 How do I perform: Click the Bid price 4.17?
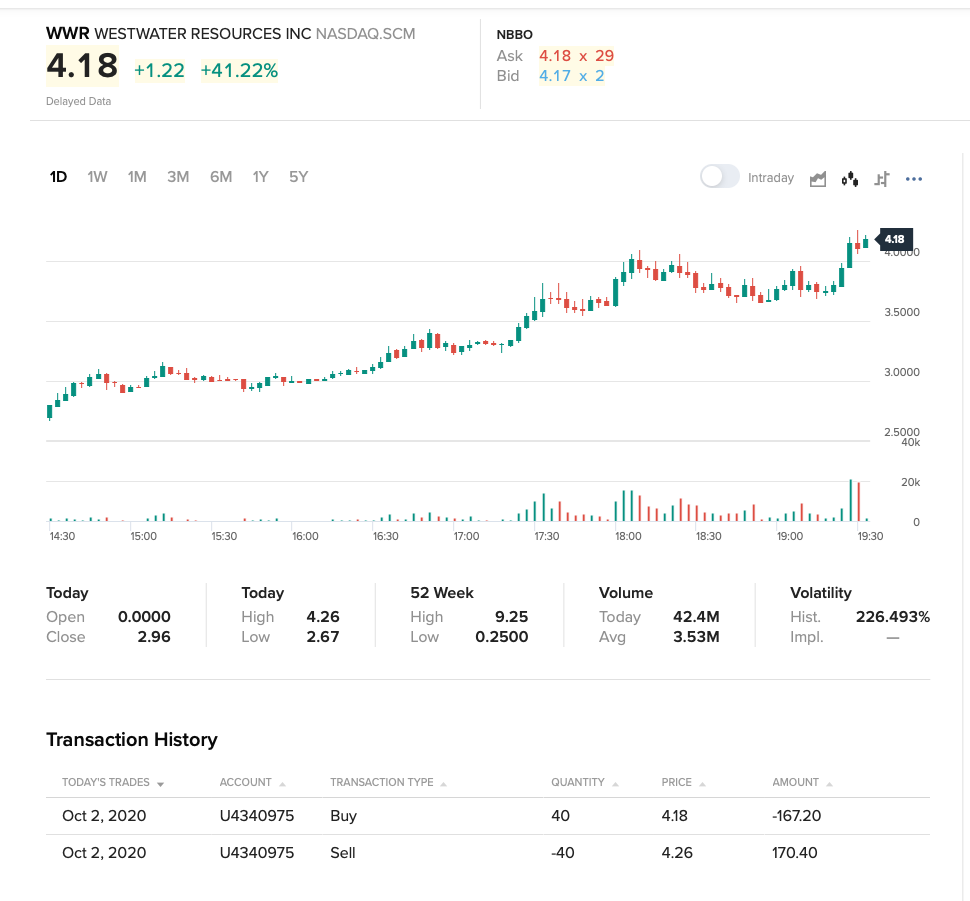click(x=554, y=76)
